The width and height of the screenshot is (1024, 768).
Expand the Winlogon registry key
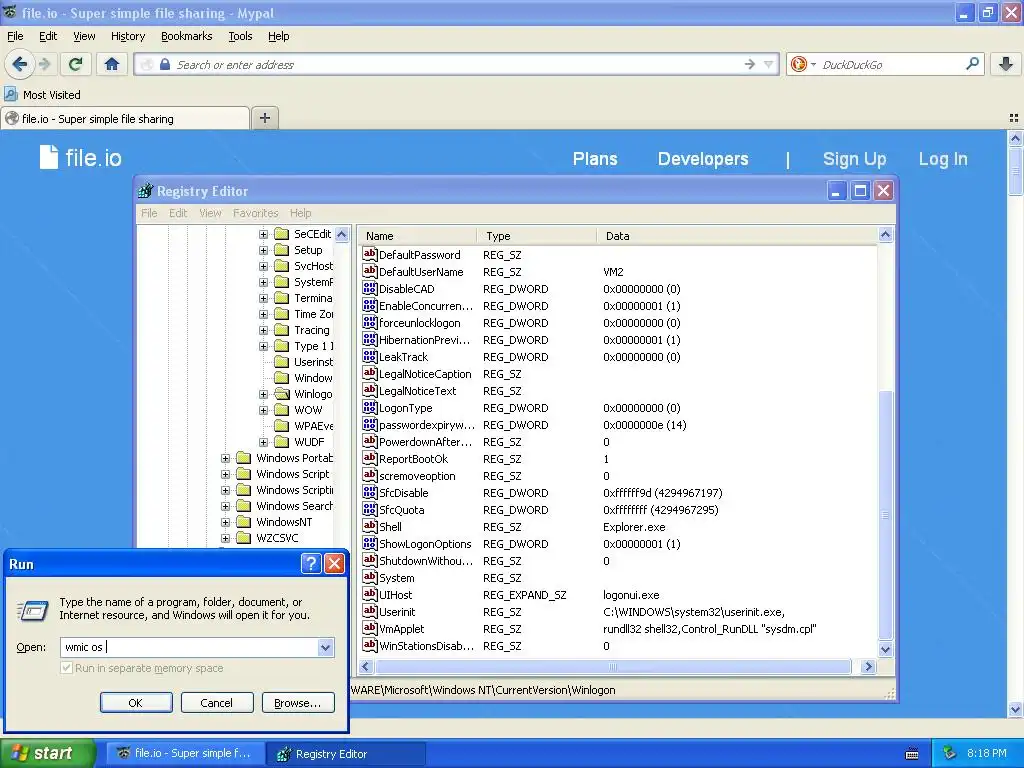coord(263,394)
